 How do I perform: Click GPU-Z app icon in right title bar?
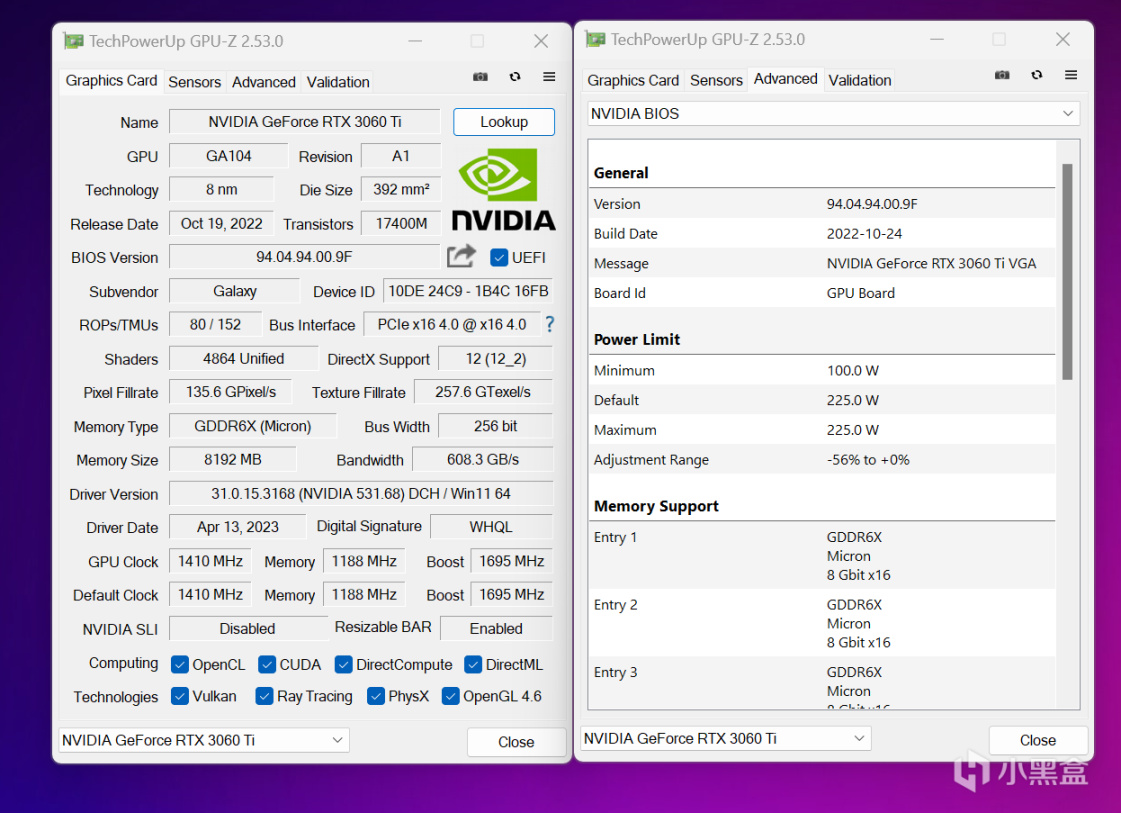[595, 39]
